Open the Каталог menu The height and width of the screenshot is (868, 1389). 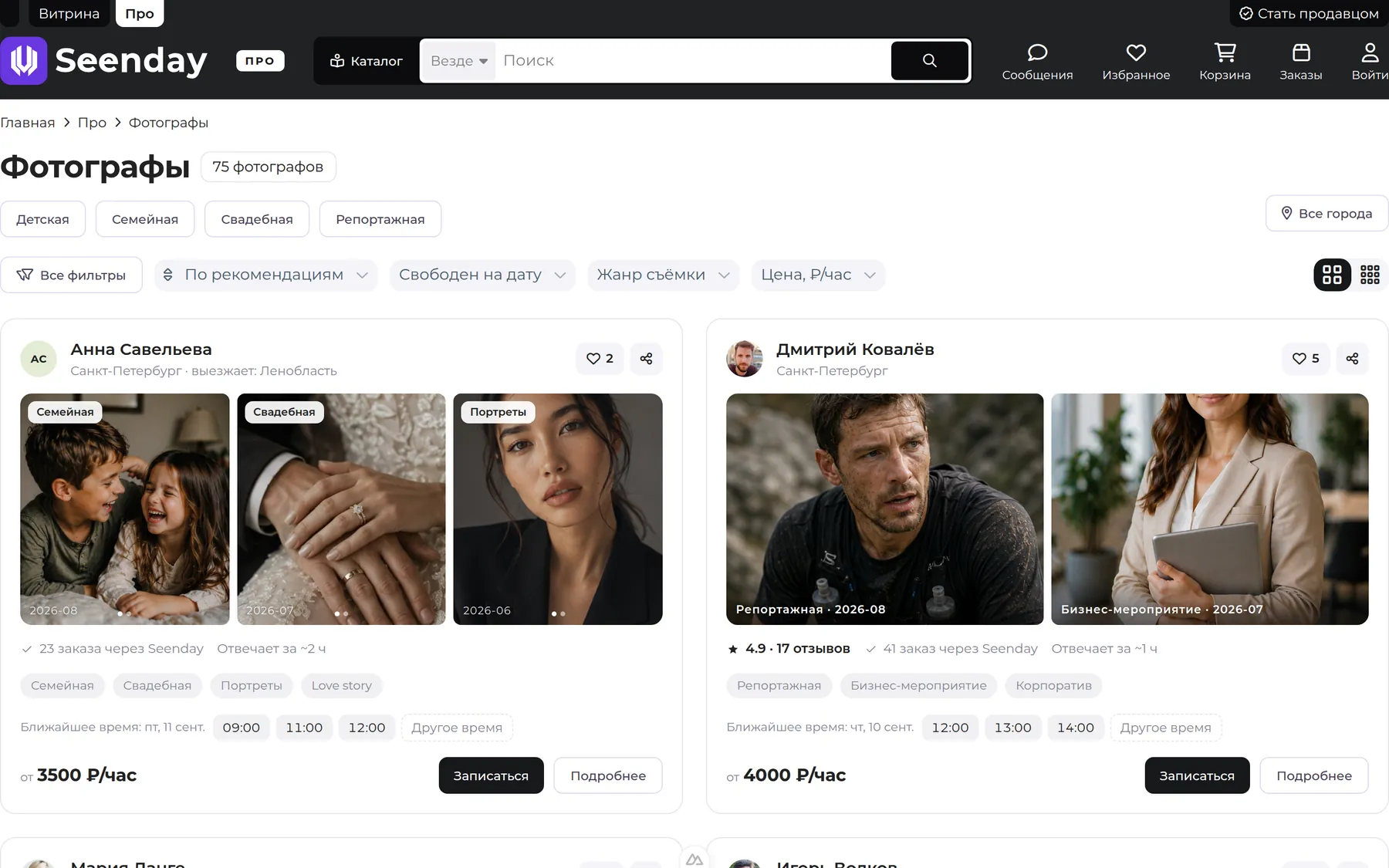[x=367, y=61]
